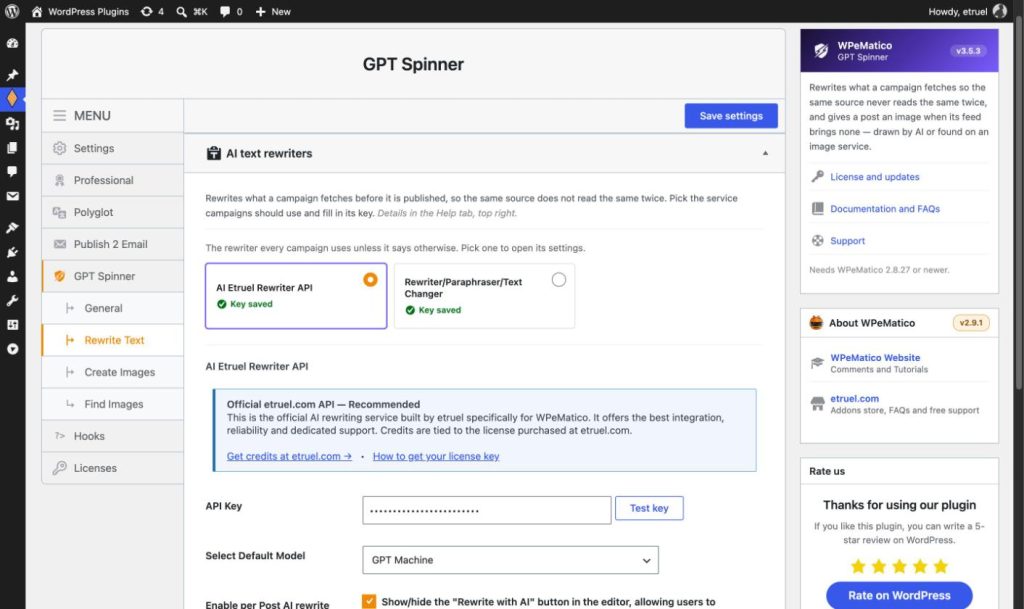Click the key icon beside License and updates

[817, 176]
